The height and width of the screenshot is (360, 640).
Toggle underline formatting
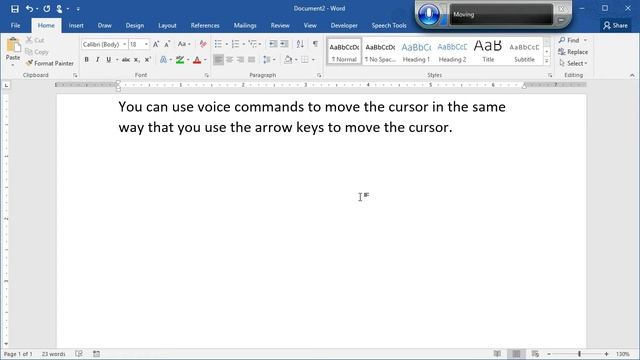pos(109,60)
